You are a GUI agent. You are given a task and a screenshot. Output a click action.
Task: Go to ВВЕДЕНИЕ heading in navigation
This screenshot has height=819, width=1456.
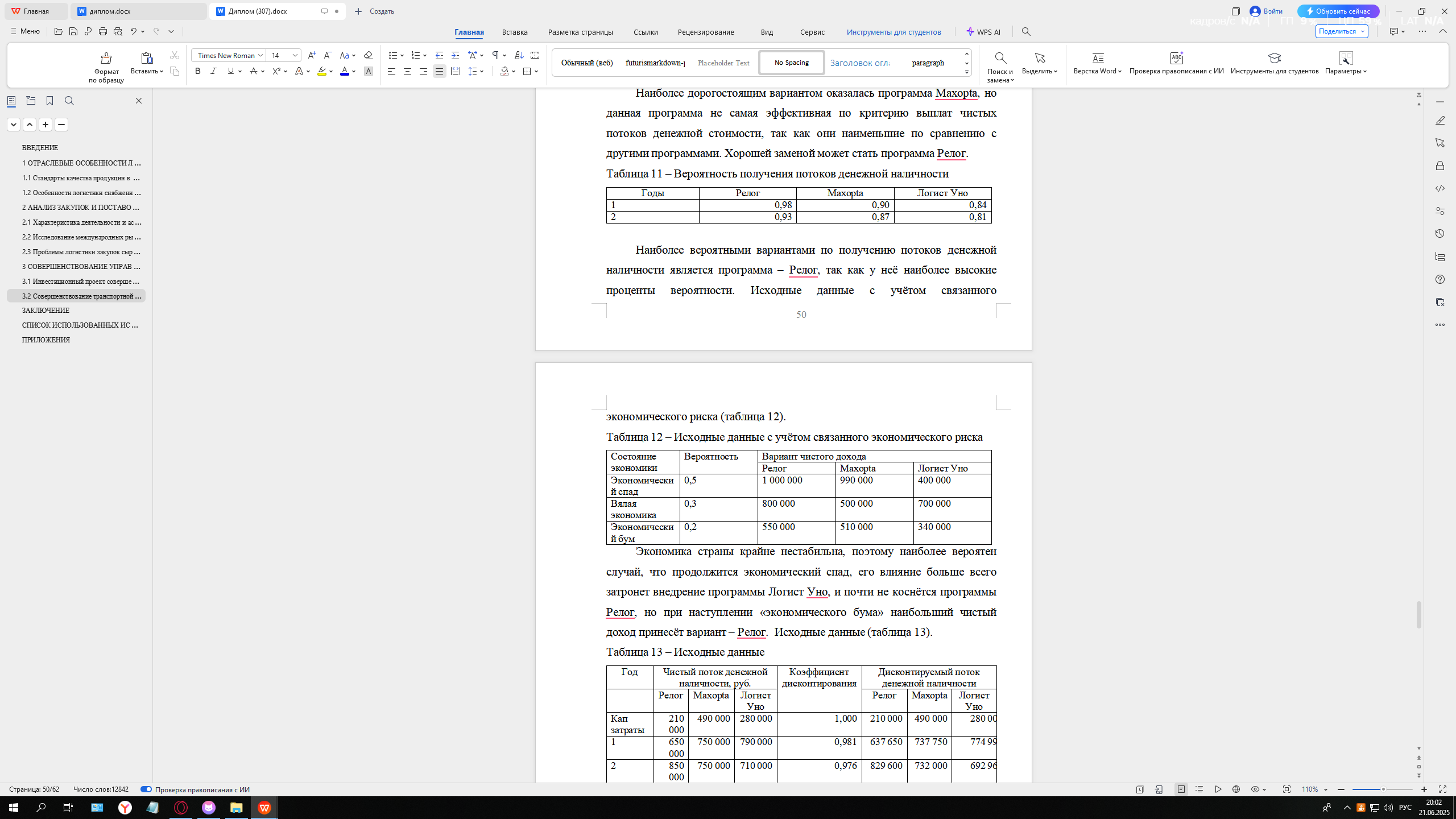tap(40, 148)
